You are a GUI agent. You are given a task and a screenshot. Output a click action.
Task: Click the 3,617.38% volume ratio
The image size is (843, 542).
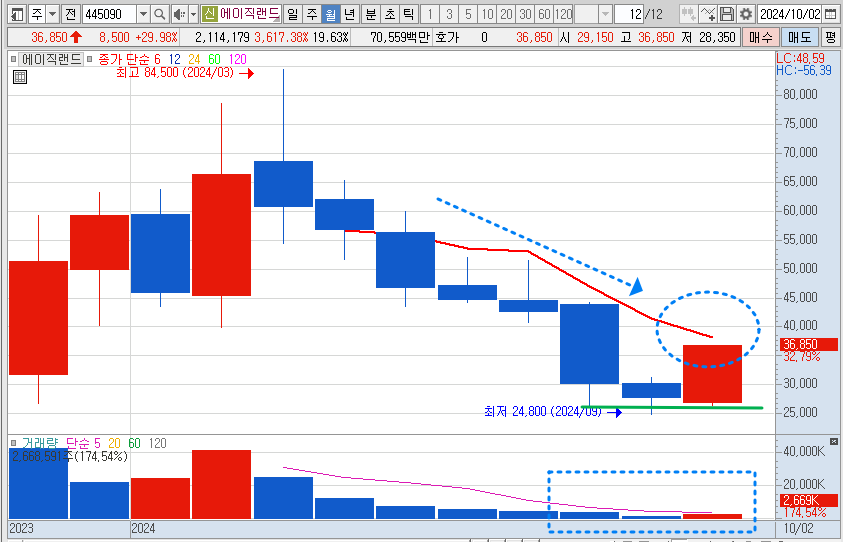(281, 37)
